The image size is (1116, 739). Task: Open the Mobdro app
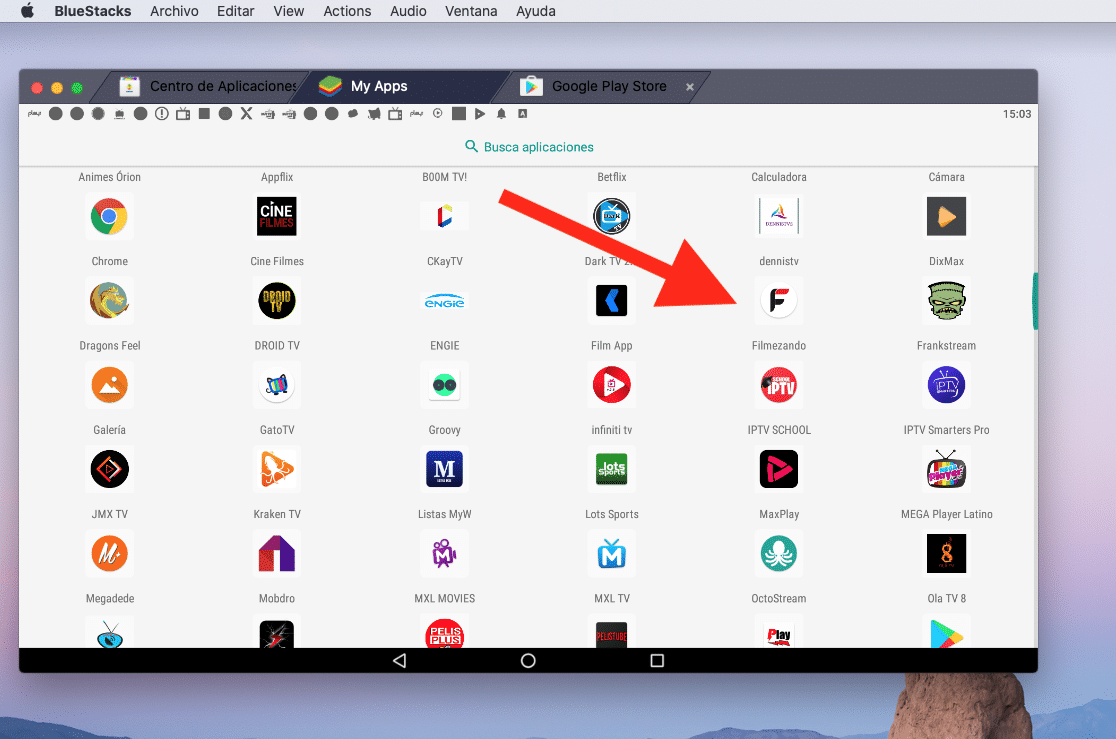(277, 553)
